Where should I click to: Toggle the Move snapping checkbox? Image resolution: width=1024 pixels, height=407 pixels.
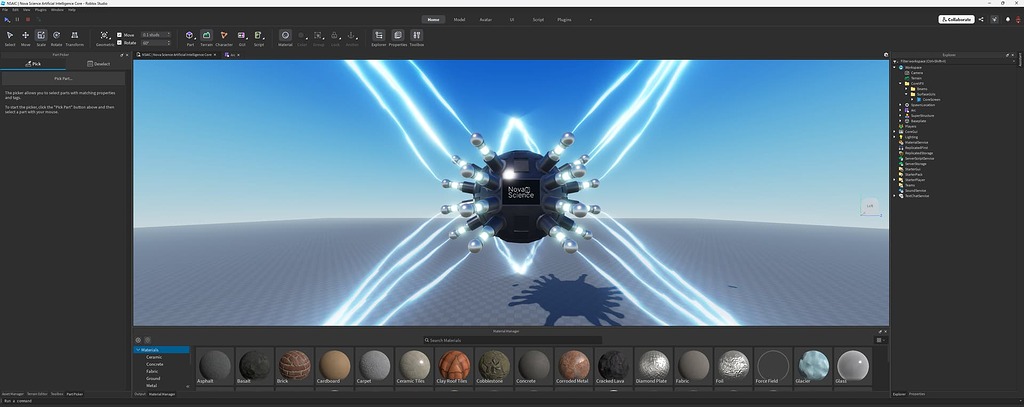tap(120, 35)
